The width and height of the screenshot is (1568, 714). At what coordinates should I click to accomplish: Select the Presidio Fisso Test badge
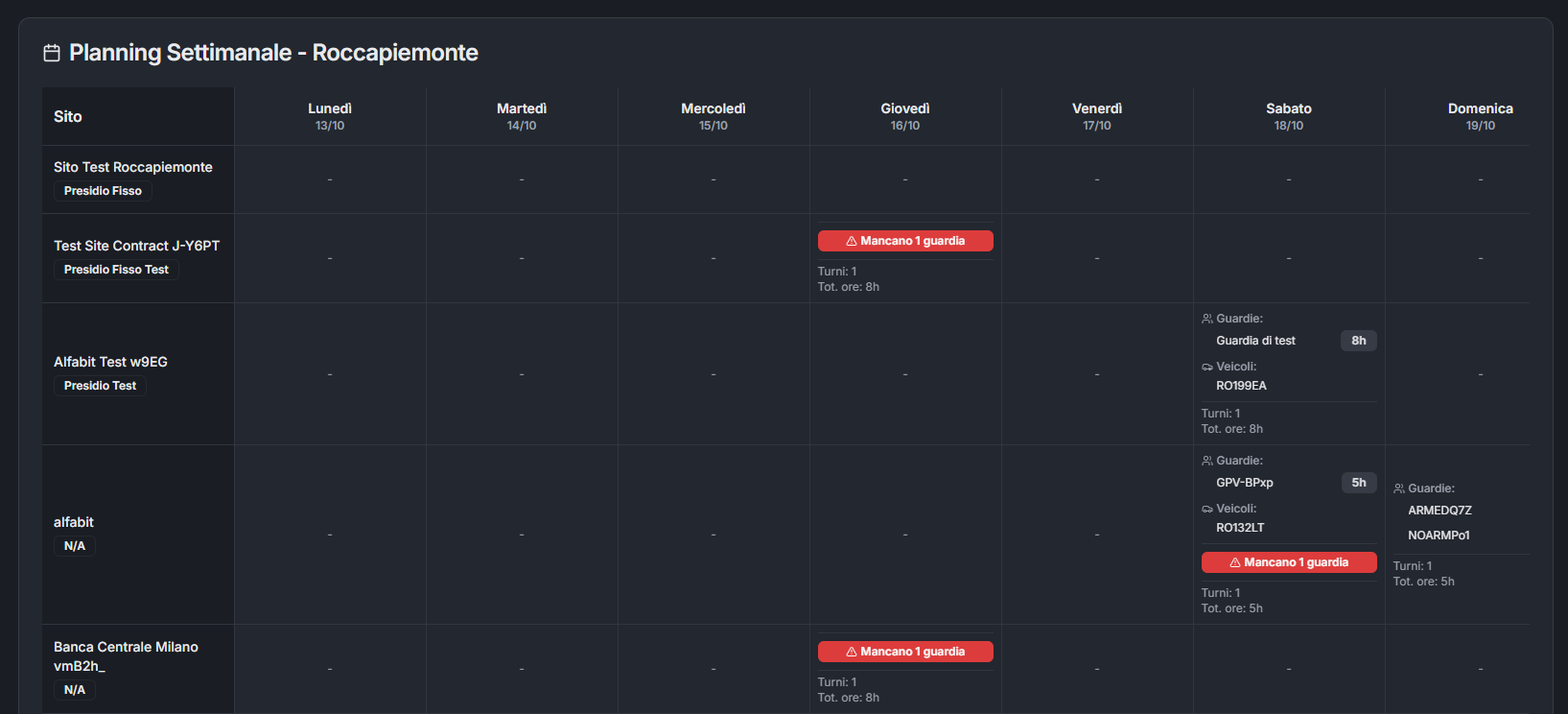coord(116,270)
